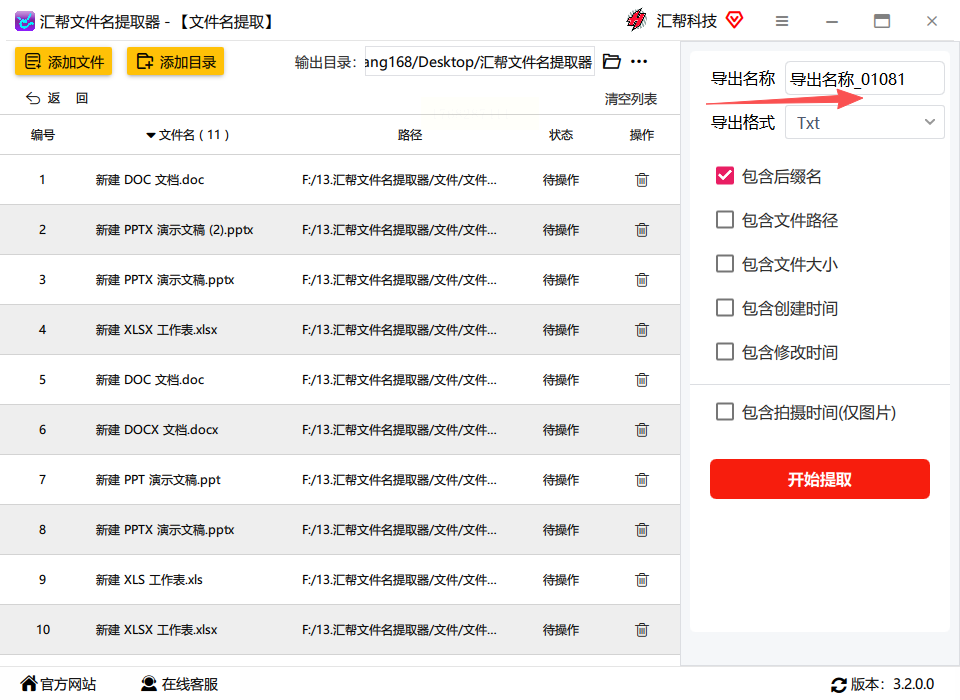Open output folder via folder icon

(612, 62)
